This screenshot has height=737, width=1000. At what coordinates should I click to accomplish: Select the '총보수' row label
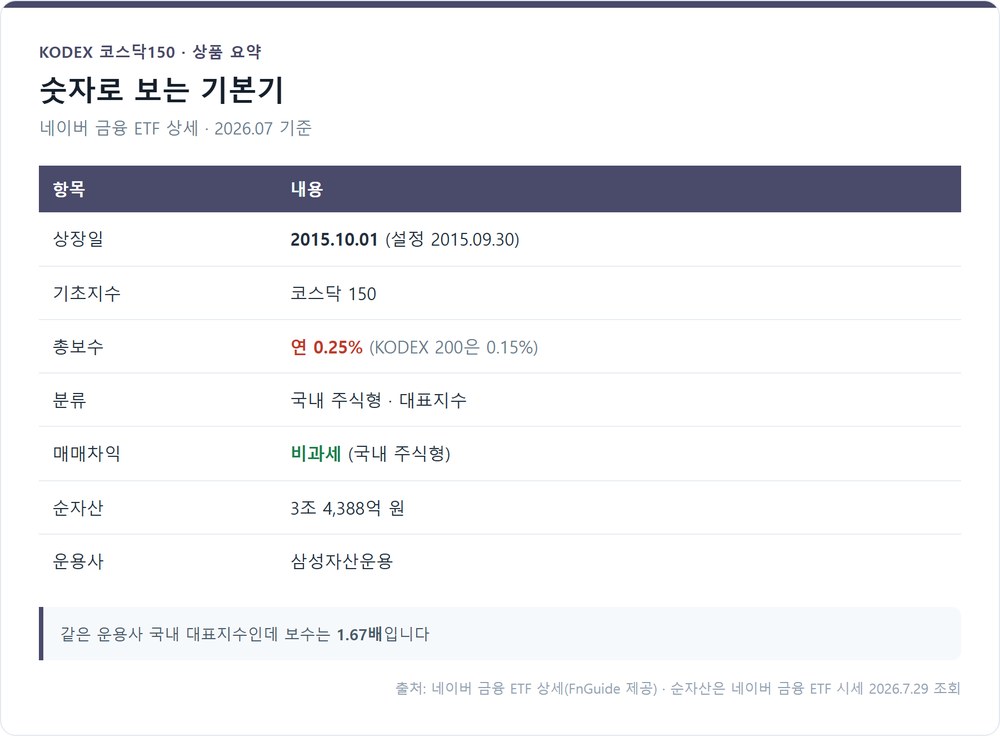coord(78,347)
